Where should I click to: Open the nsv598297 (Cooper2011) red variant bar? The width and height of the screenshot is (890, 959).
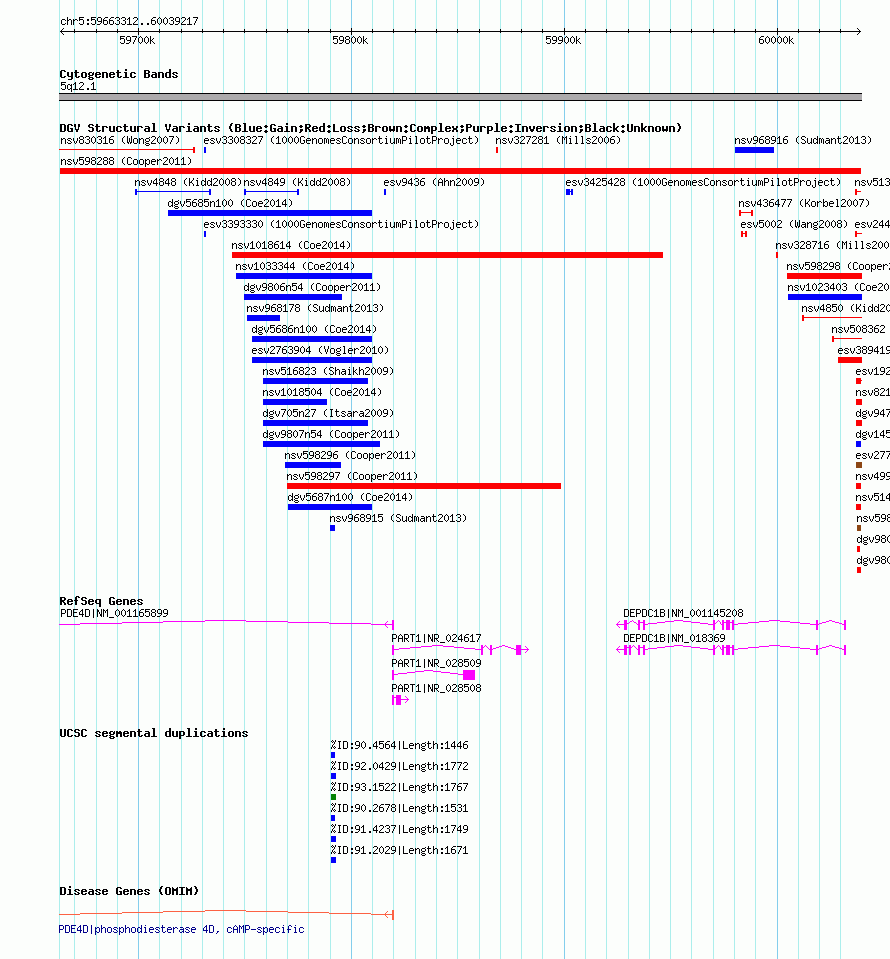[x=424, y=486]
